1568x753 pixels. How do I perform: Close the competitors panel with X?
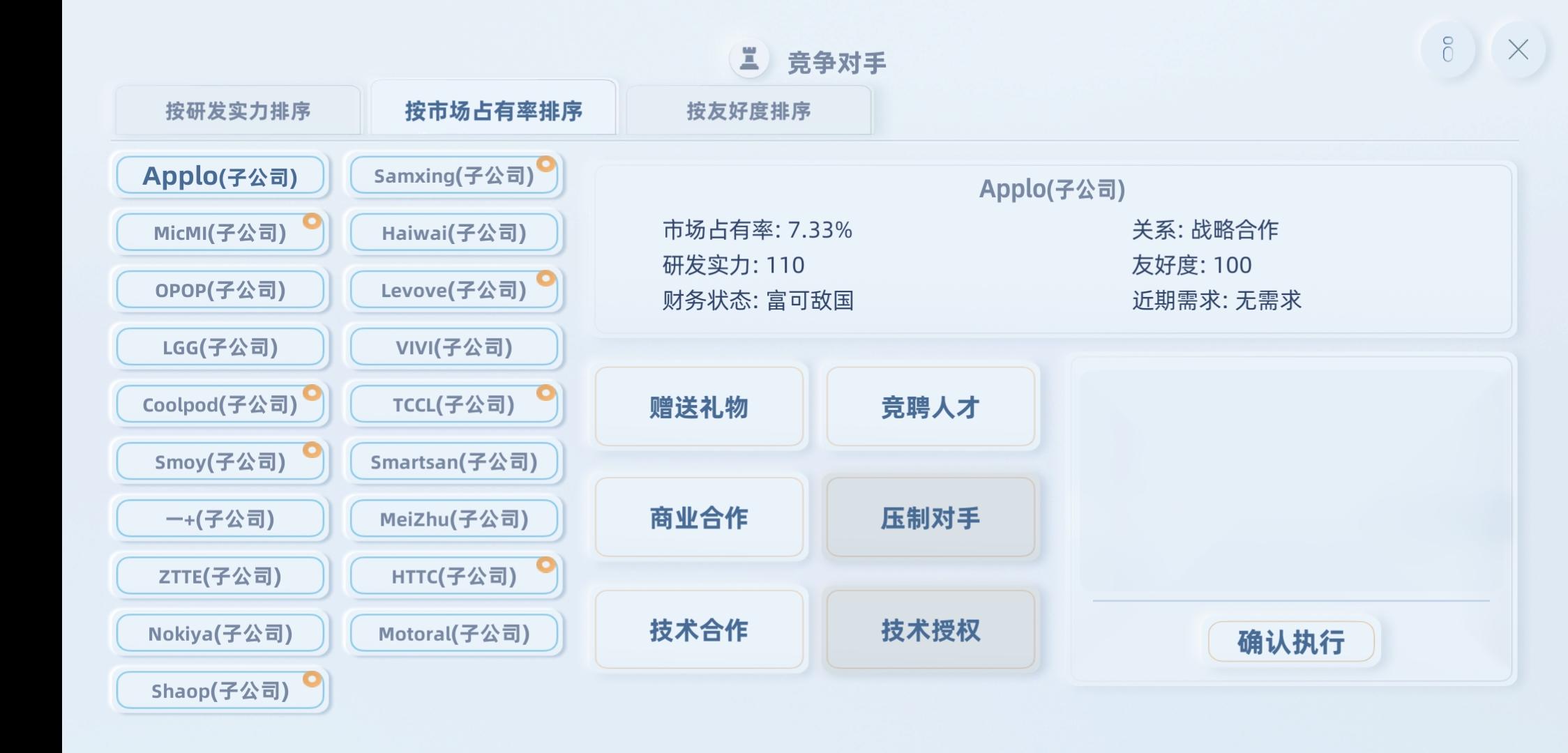point(1518,50)
